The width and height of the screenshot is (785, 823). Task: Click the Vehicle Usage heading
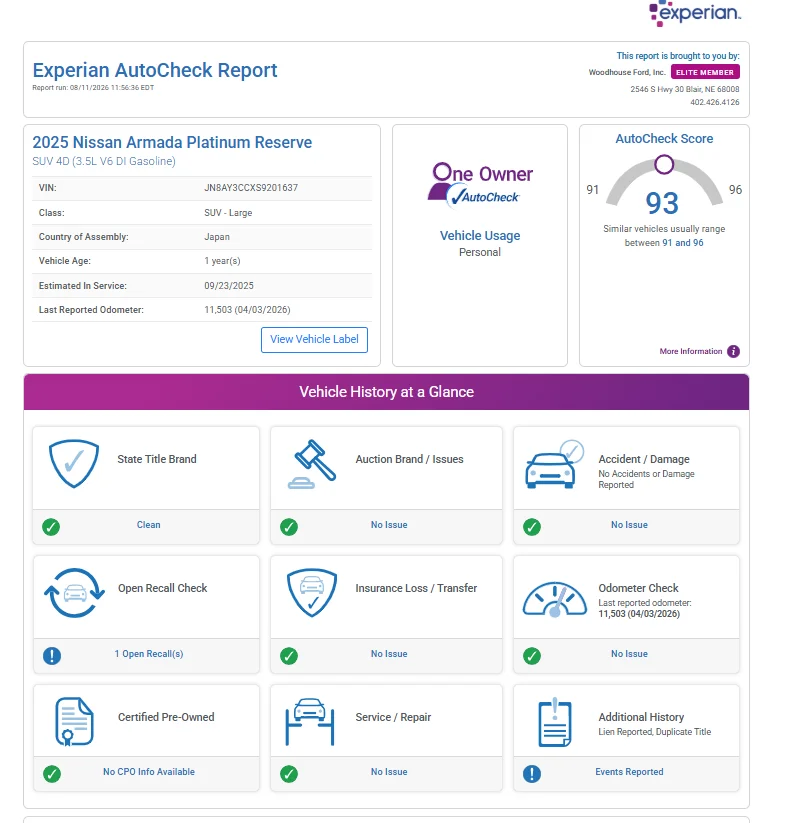(x=480, y=236)
